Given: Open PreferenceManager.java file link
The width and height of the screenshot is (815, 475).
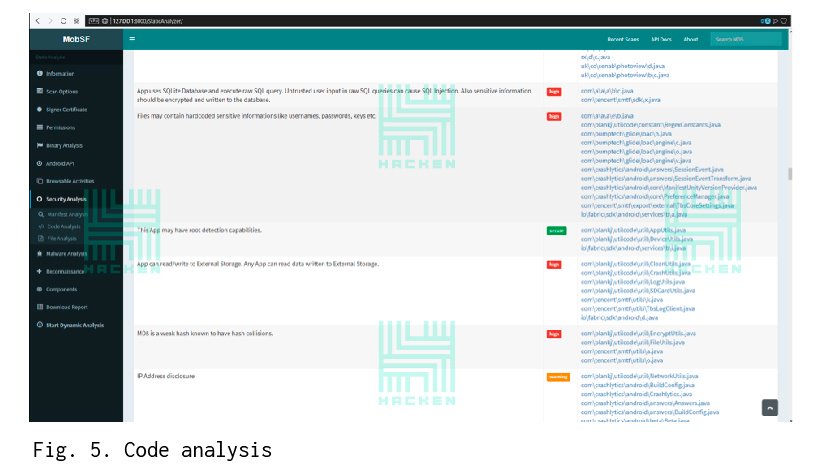Looking at the screenshot, I should pyautogui.click(x=655, y=196).
